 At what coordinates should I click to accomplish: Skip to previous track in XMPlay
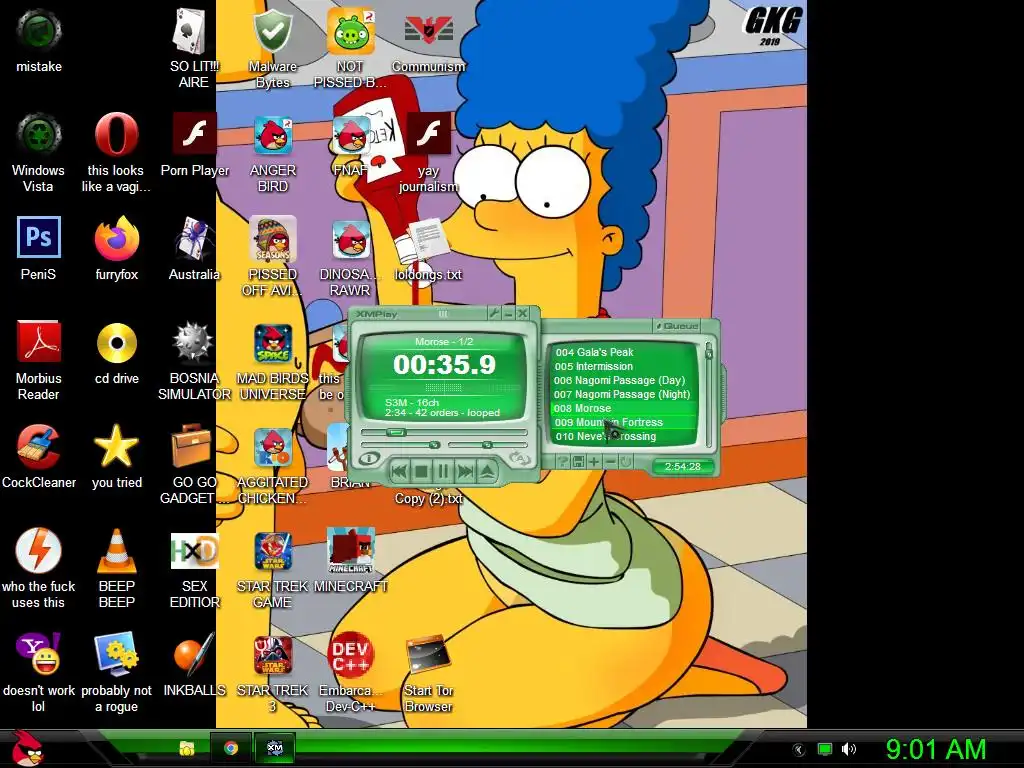coord(400,471)
